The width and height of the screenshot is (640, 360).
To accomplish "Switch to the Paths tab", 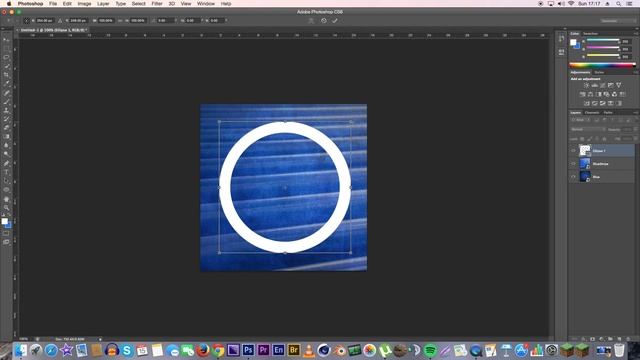I will [608, 113].
